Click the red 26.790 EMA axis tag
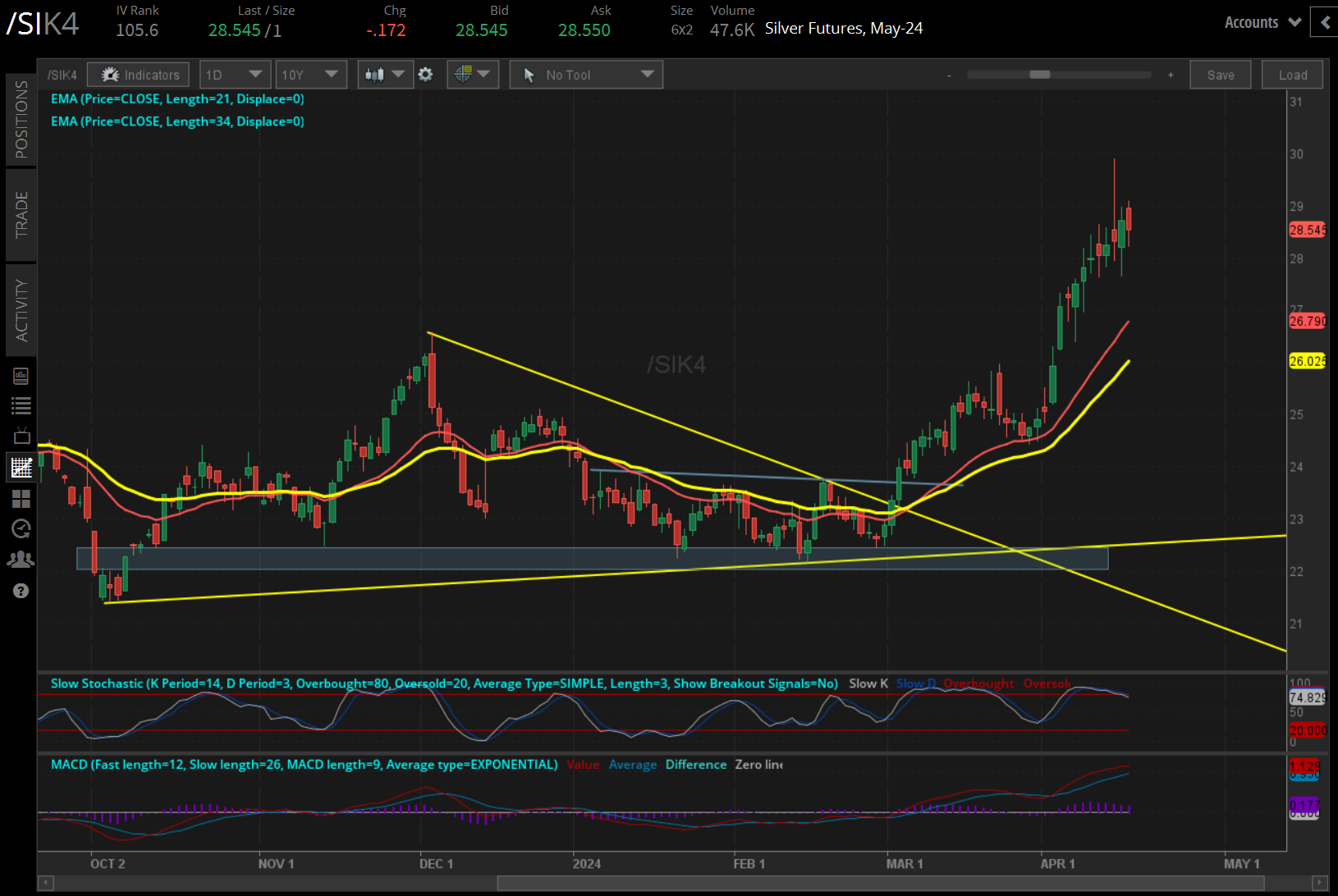The width and height of the screenshot is (1338, 896). 1307,321
